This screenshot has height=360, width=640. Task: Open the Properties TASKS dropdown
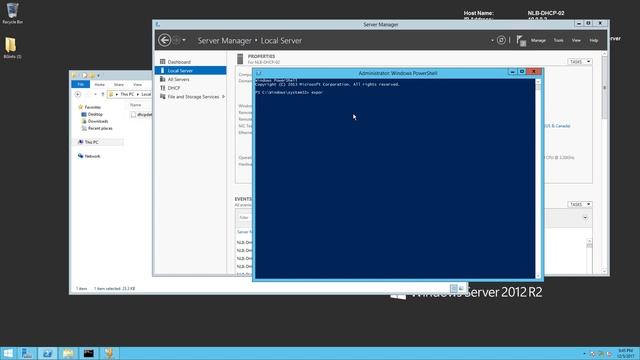pyautogui.click(x=580, y=62)
